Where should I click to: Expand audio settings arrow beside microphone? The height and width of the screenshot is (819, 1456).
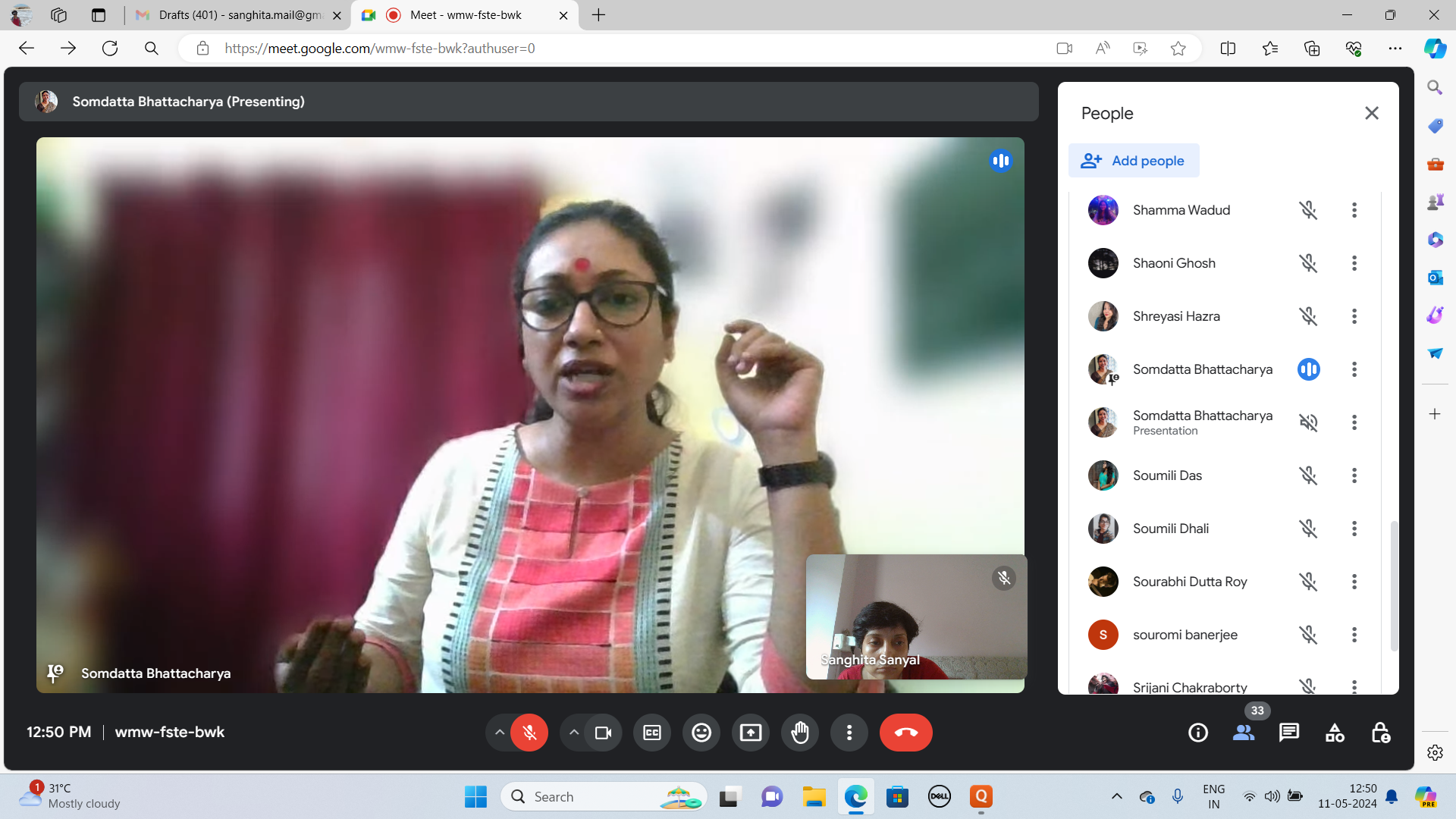499,733
